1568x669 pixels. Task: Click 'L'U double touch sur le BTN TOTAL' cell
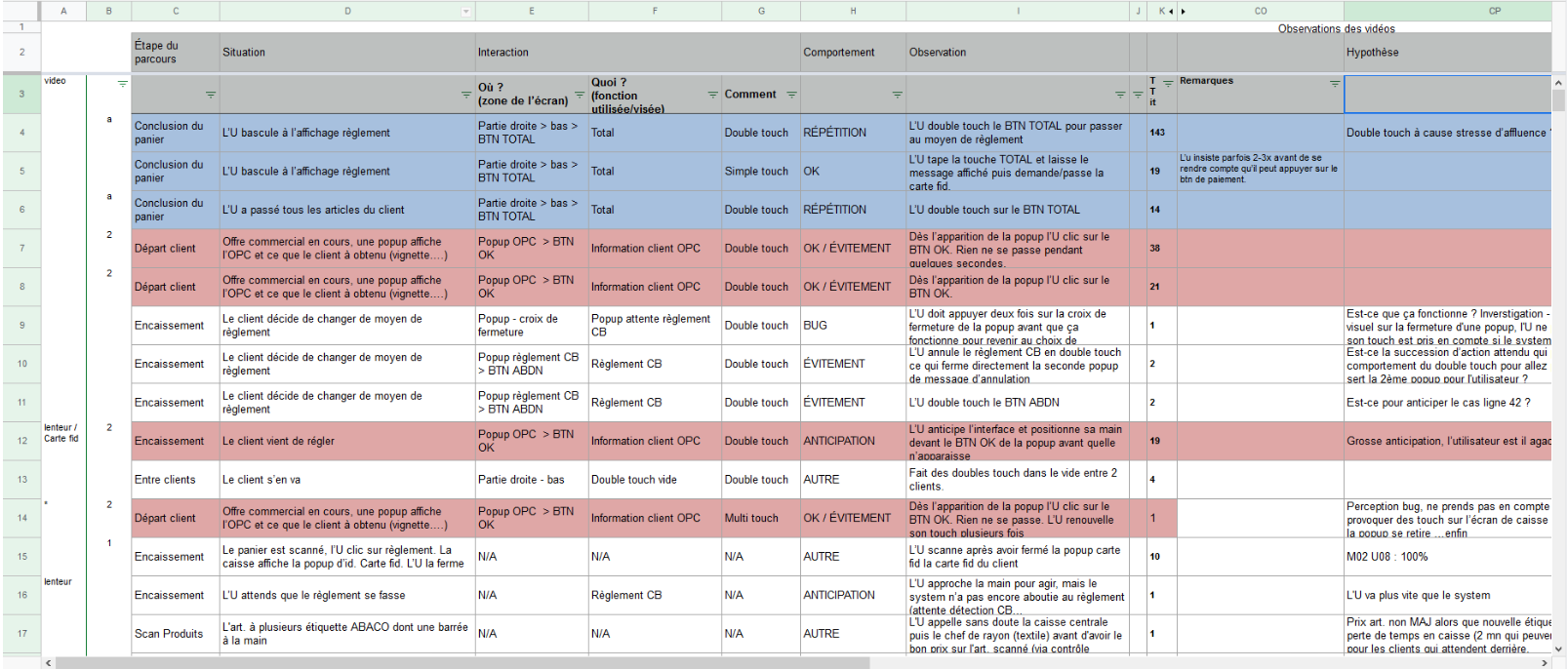pyautogui.click(x=1018, y=210)
